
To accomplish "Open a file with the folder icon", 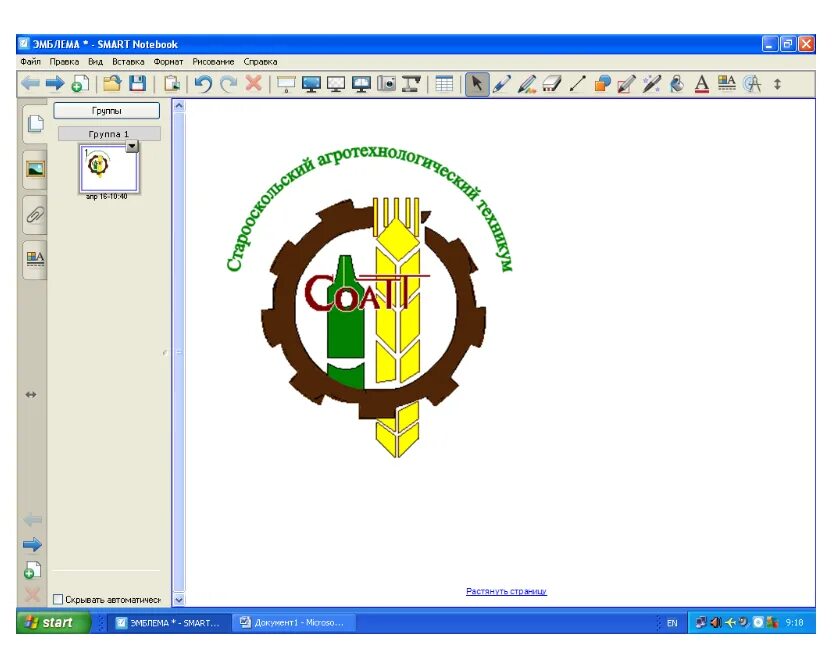I will tap(112, 84).
